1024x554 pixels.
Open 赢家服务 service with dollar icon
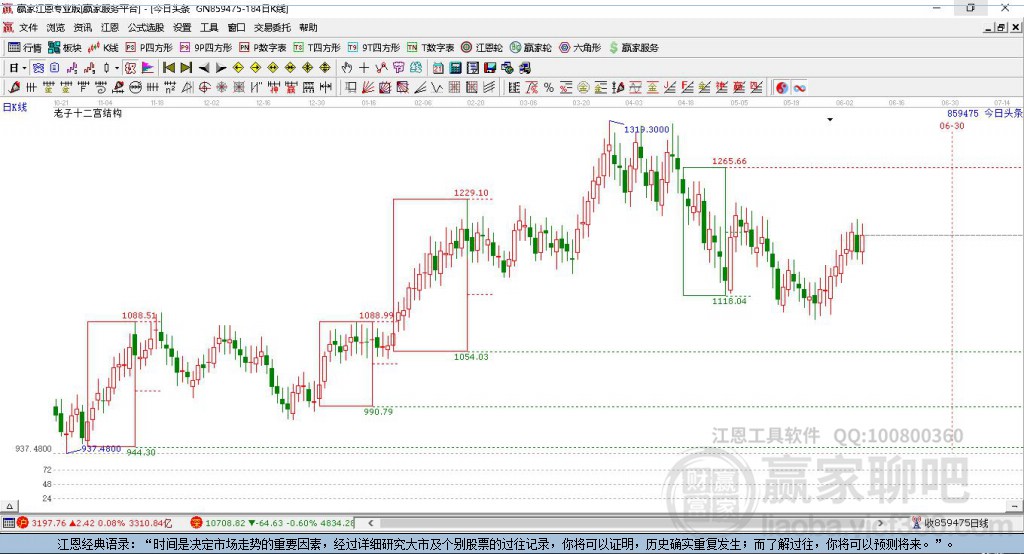pos(634,48)
